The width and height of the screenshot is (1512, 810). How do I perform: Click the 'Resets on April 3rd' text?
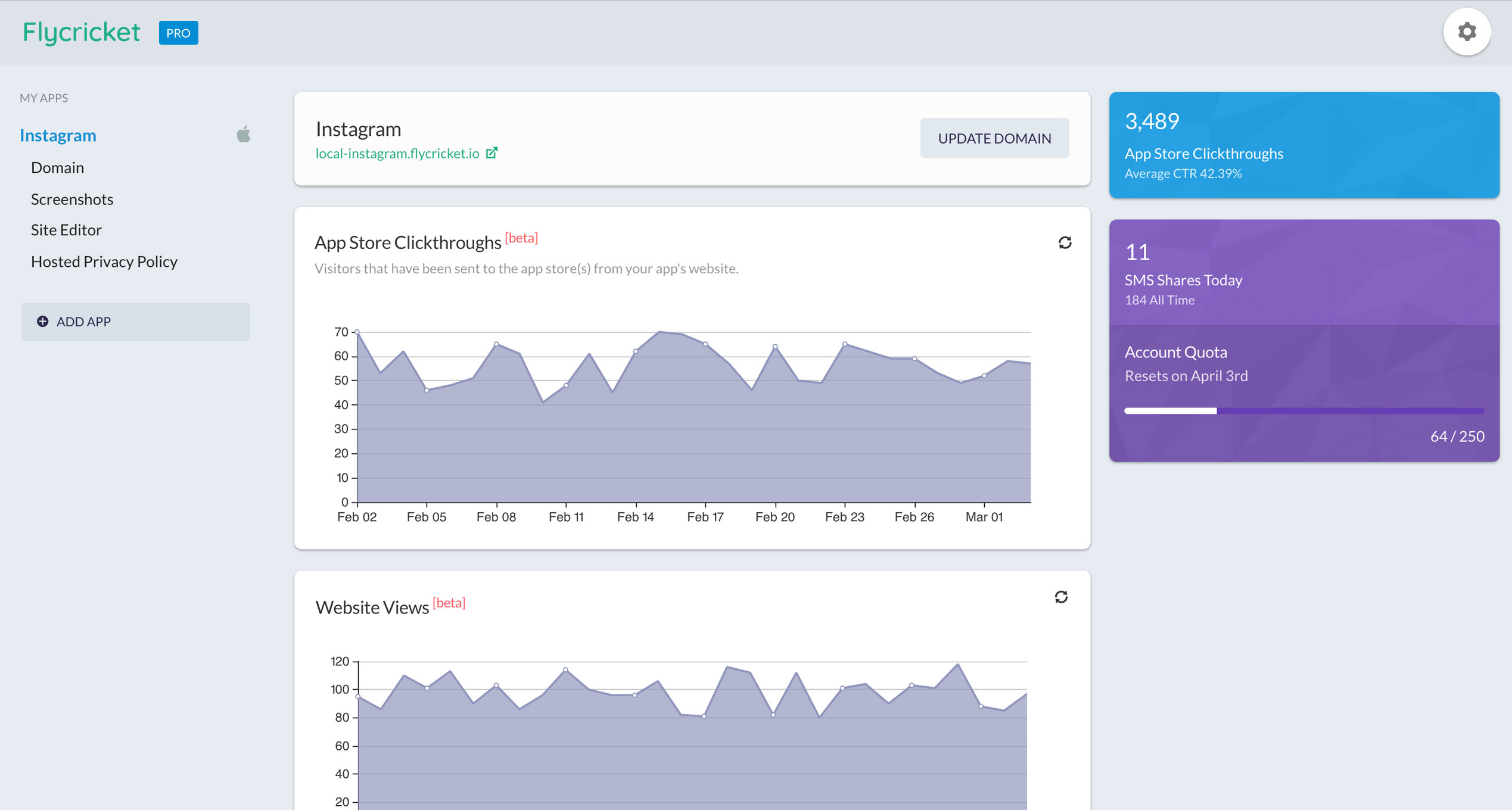tap(1186, 376)
